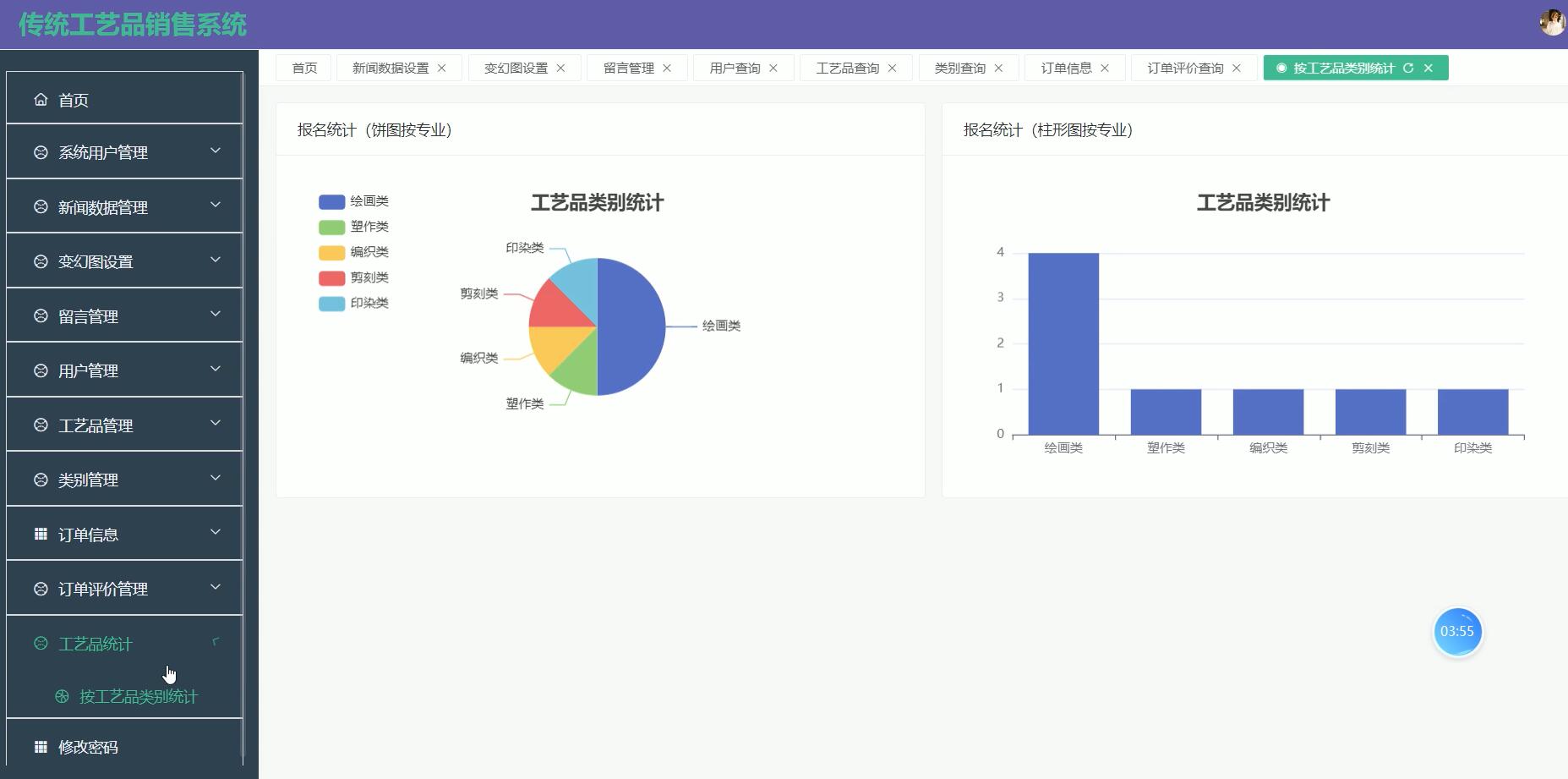Switch to the 订单信息 tab

[x=1067, y=68]
